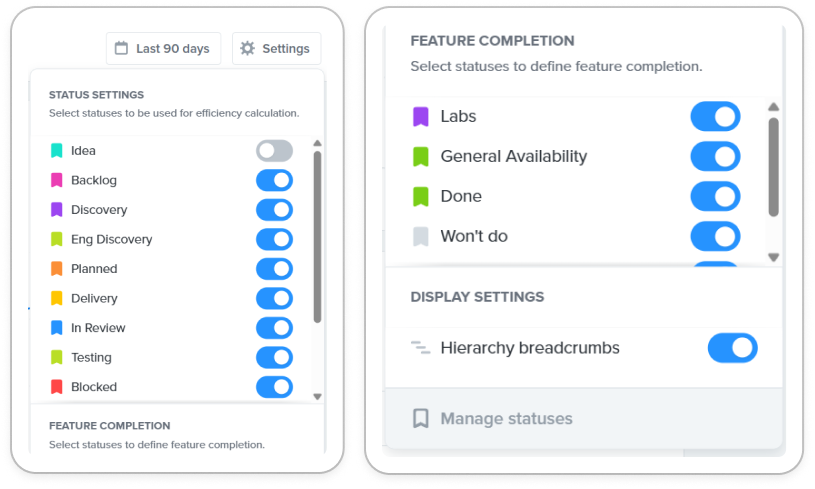Click the purple Labs bookmark icon

pos(420,116)
